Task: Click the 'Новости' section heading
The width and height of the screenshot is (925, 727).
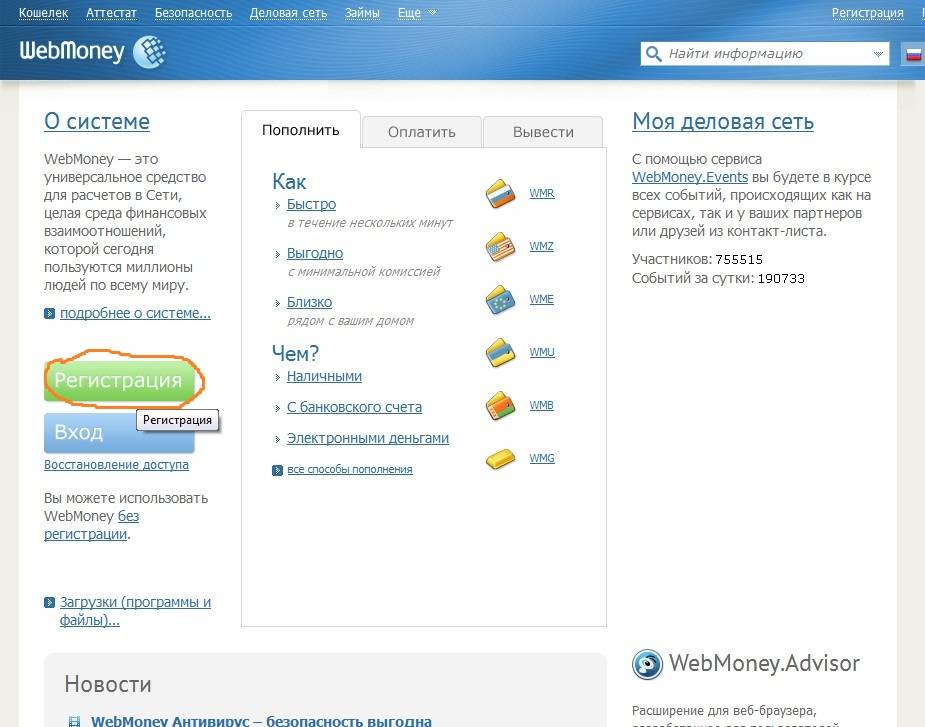Action: [108, 685]
